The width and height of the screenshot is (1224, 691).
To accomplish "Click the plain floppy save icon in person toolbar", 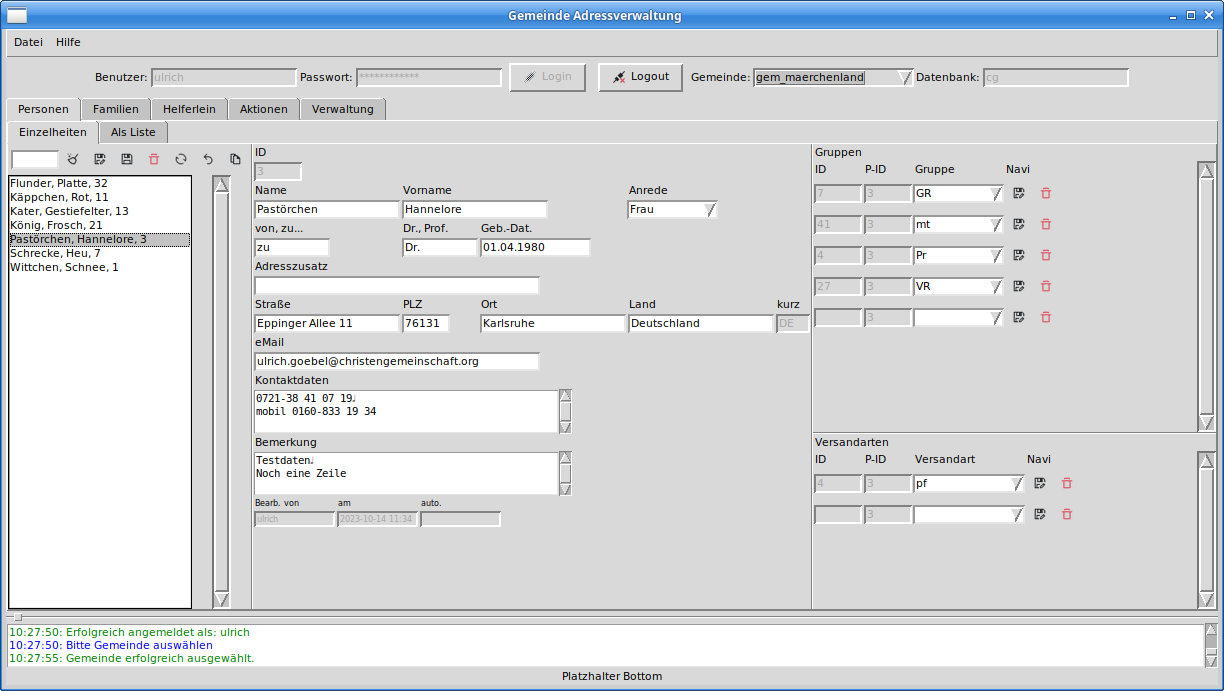I will click(127, 159).
